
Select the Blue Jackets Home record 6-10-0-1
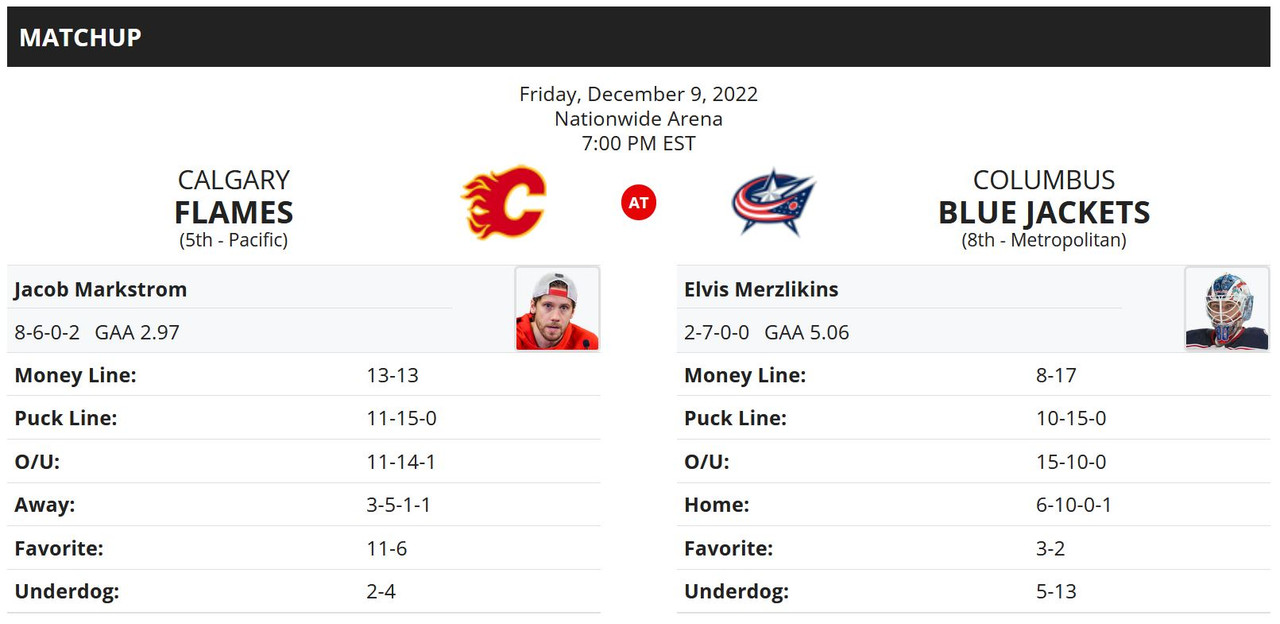(x=1074, y=505)
